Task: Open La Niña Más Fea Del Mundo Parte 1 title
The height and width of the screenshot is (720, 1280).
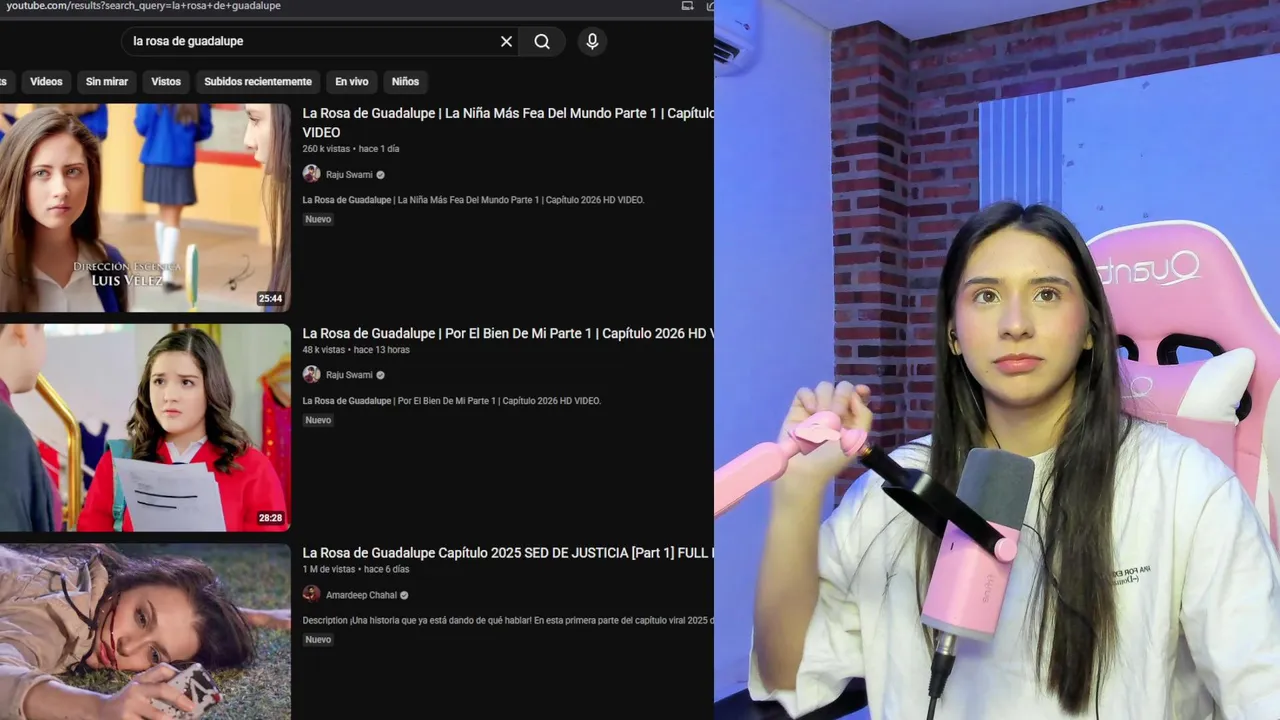Action: coord(508,122)
